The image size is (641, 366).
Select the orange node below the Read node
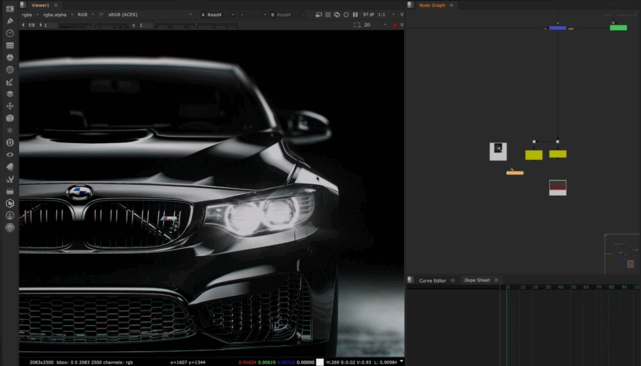(x=515, y=173)
